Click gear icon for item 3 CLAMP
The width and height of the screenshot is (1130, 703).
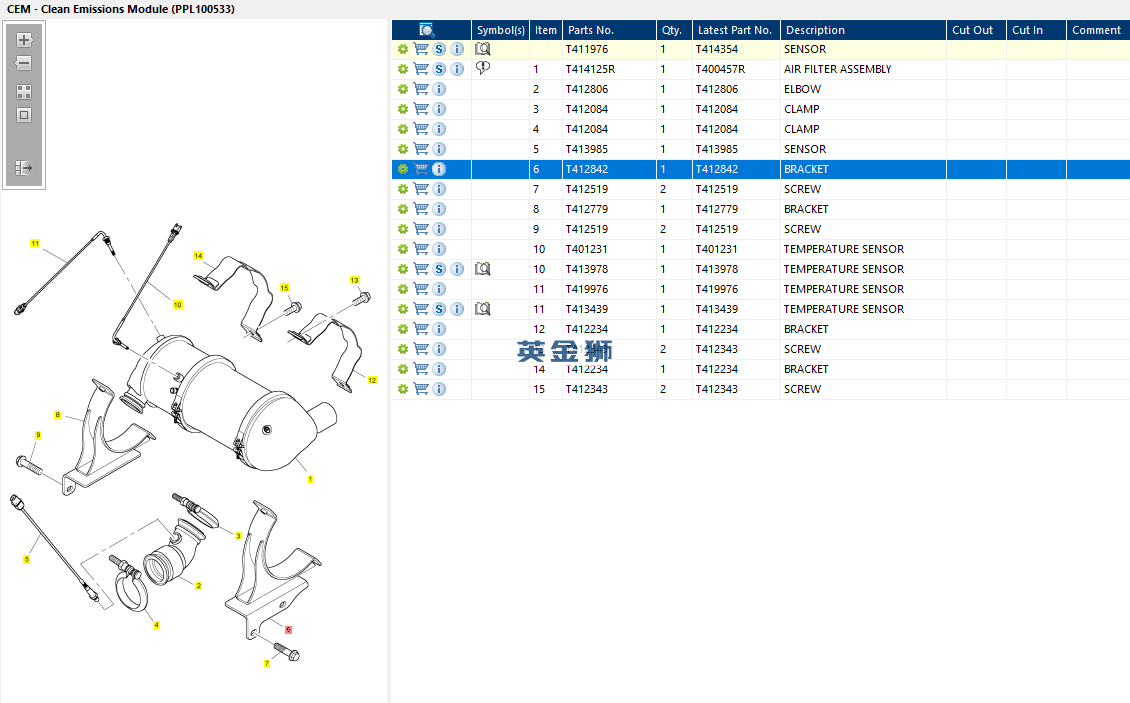tap(403, 109)
